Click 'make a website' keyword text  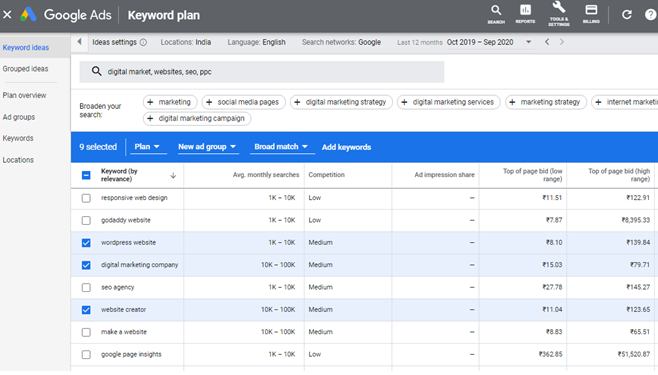pyautogui.click(x=124, y=332)
